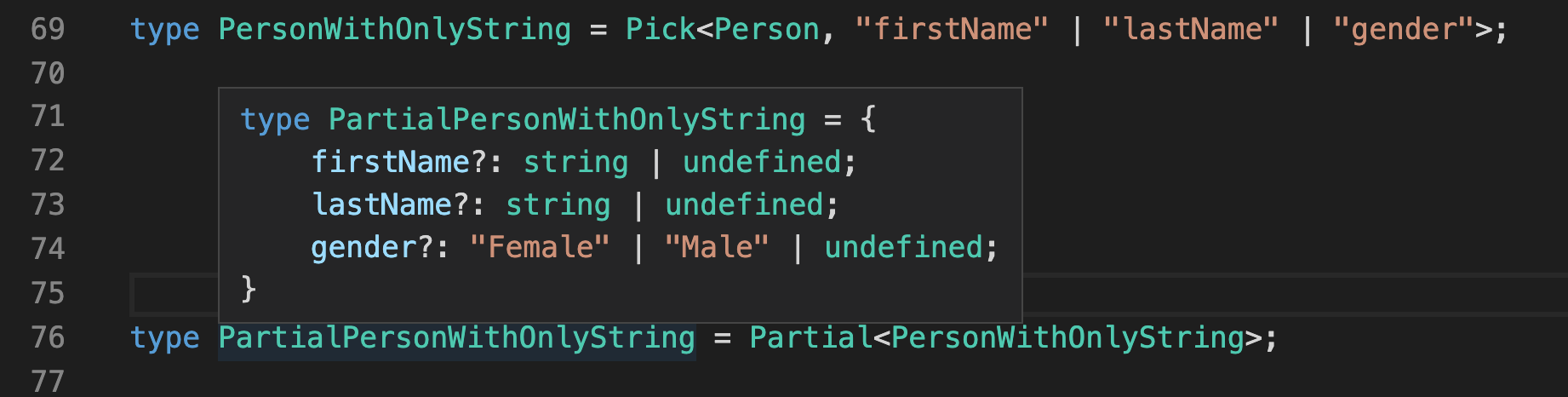Click line number 77 in the gutter
This screenshot has height=397, width=1568.
coord(48,381)
